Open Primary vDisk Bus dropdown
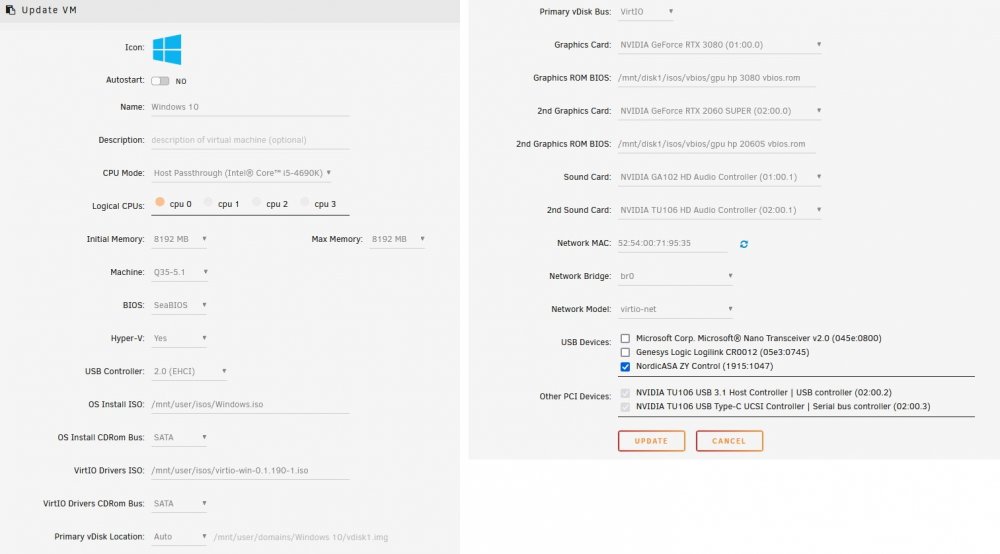1000x554 pixels. point(646,11)
